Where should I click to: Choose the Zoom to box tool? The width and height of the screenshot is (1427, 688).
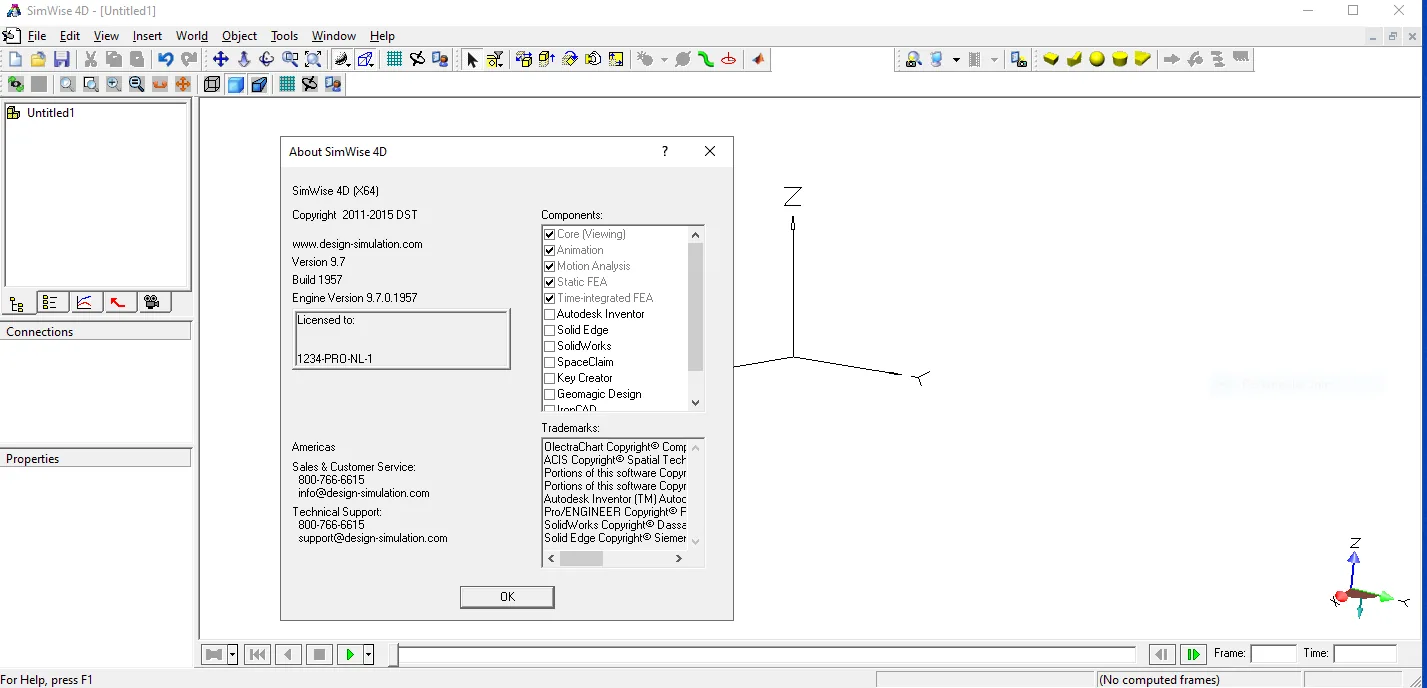290,60
